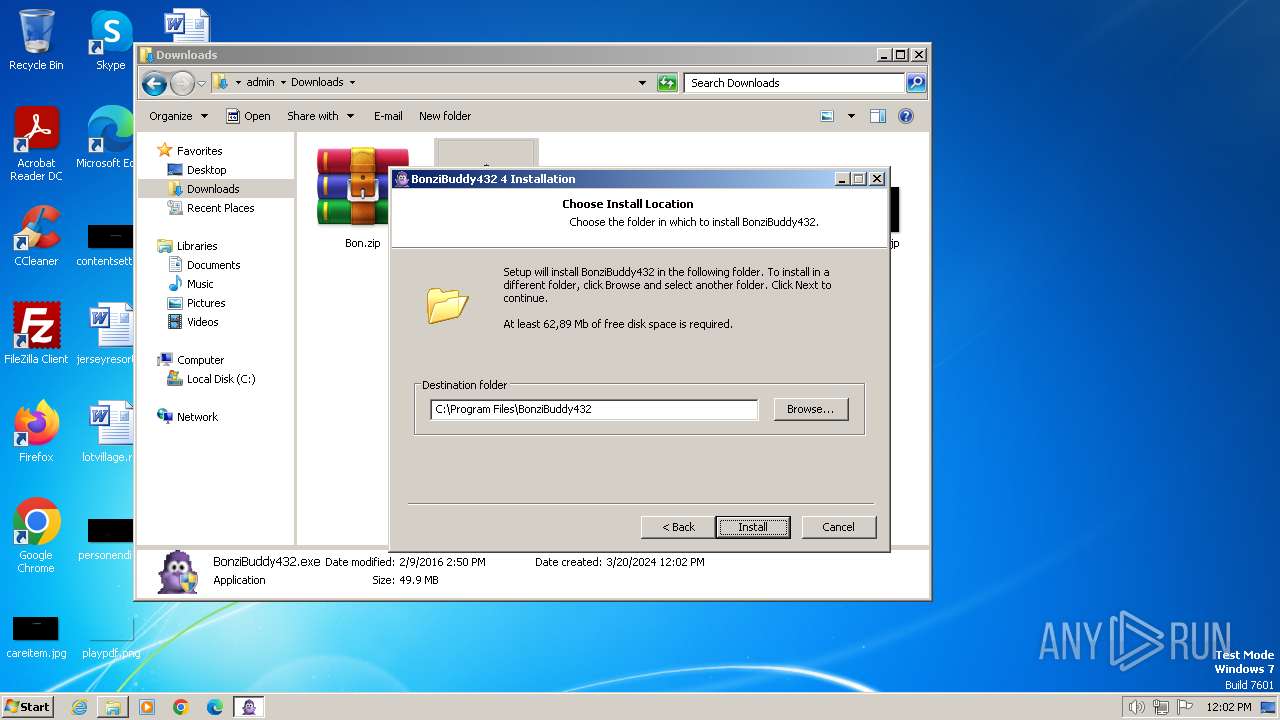Open Windows Explorer taskbar button
This screenshot has height=720, width=1280.
(x=113, y=707)
